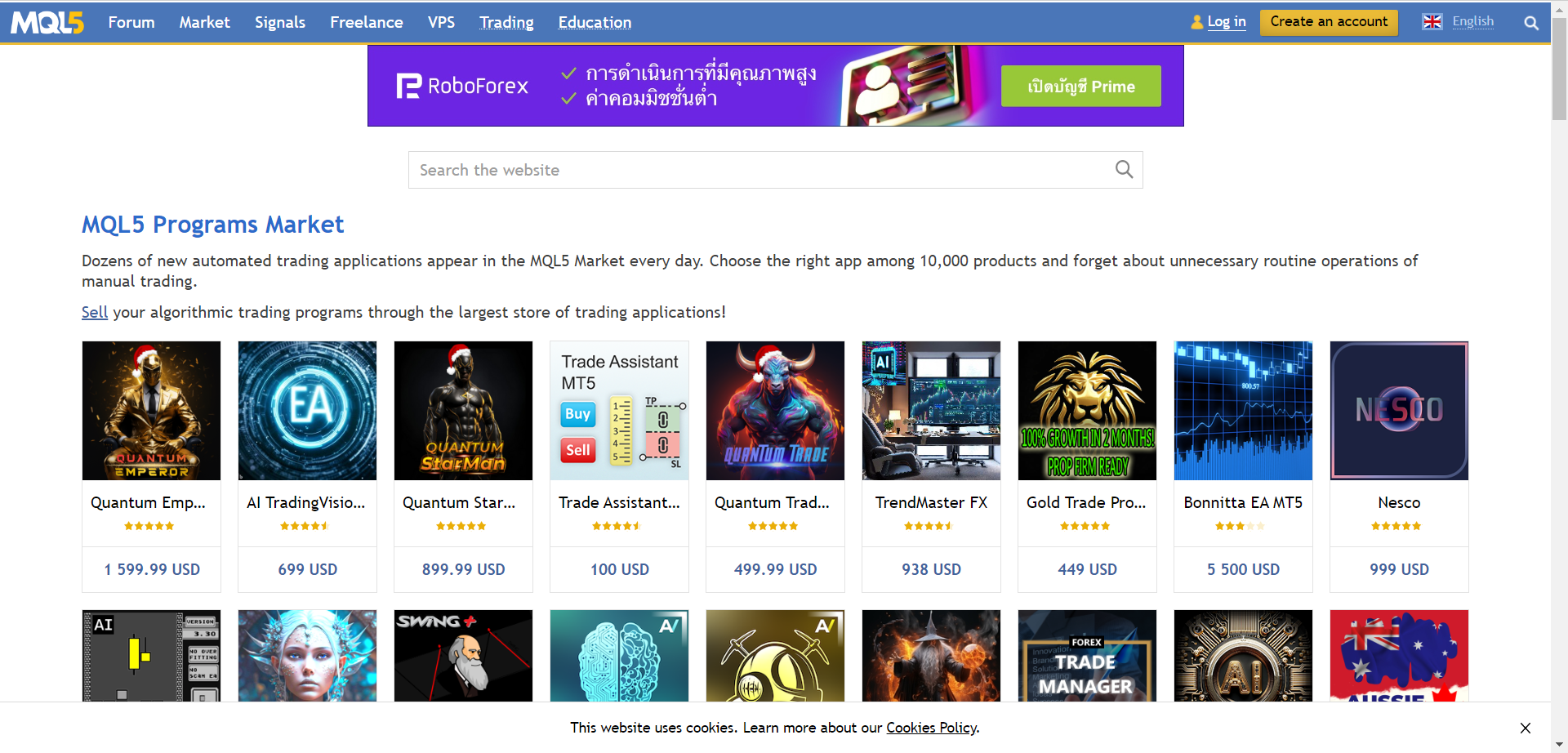Open the SWING product thumbnail
This screenshot has height=753, width=1568.
point(464,656)
